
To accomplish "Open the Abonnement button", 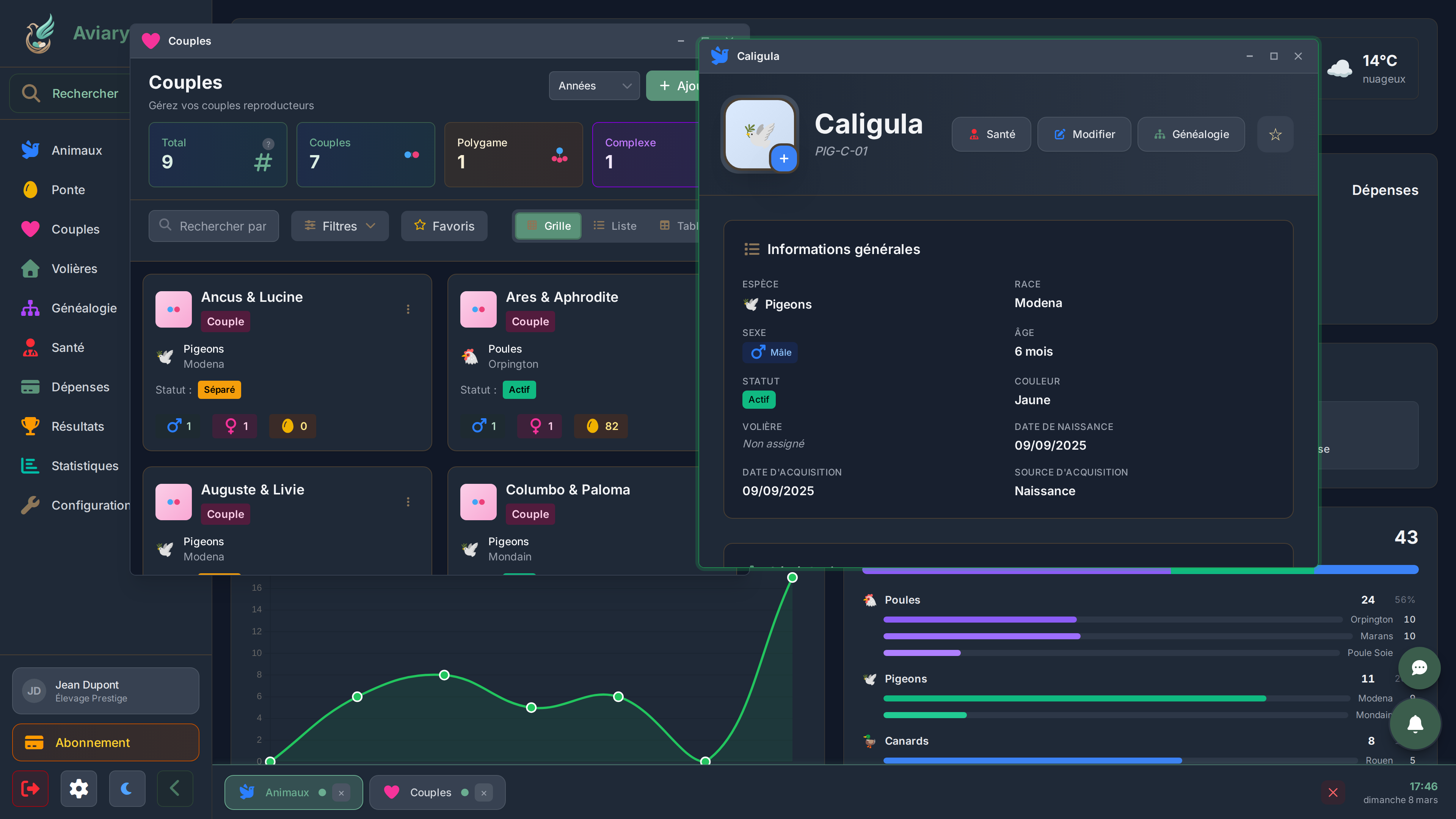I will click(x=106, y=743).
